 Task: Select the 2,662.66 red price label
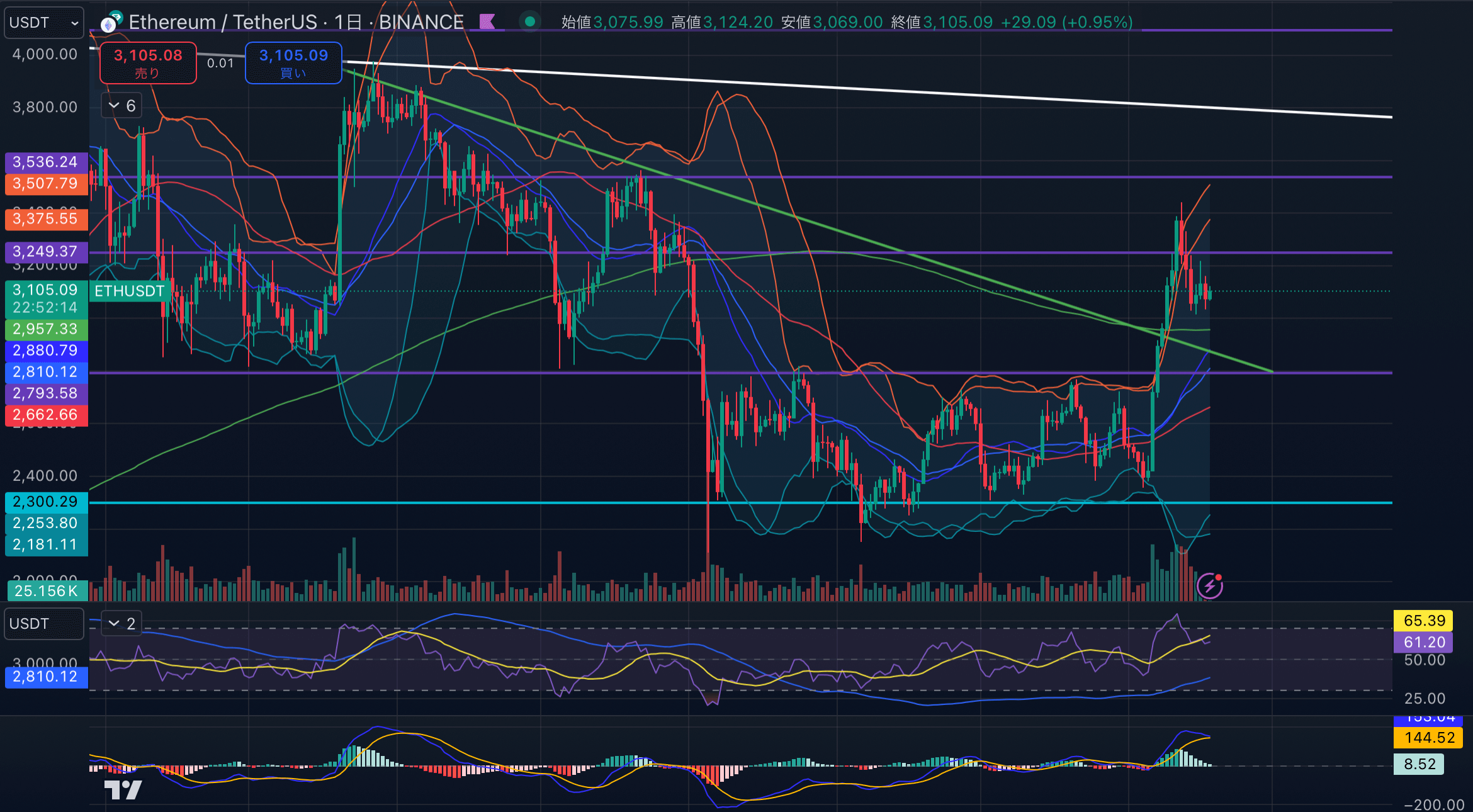(46, 414)
